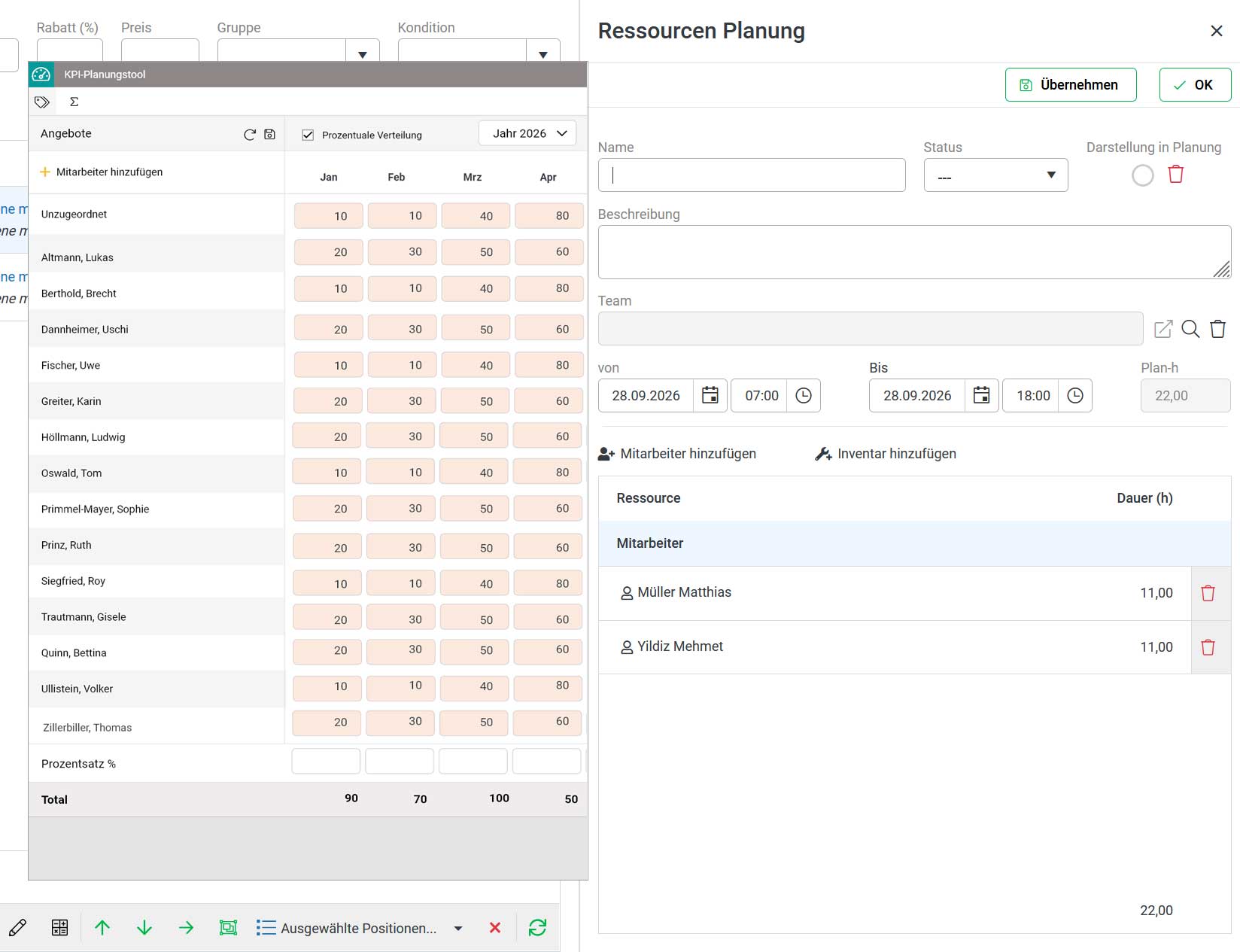Click the pencil edit icon in bottom toolbar
1240x952 pixels.
coord(18,928)
